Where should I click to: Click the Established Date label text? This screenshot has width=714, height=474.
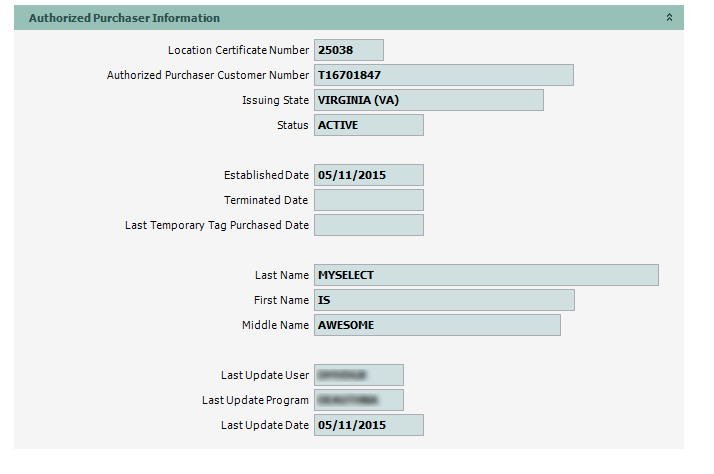(x=266, y=175)
